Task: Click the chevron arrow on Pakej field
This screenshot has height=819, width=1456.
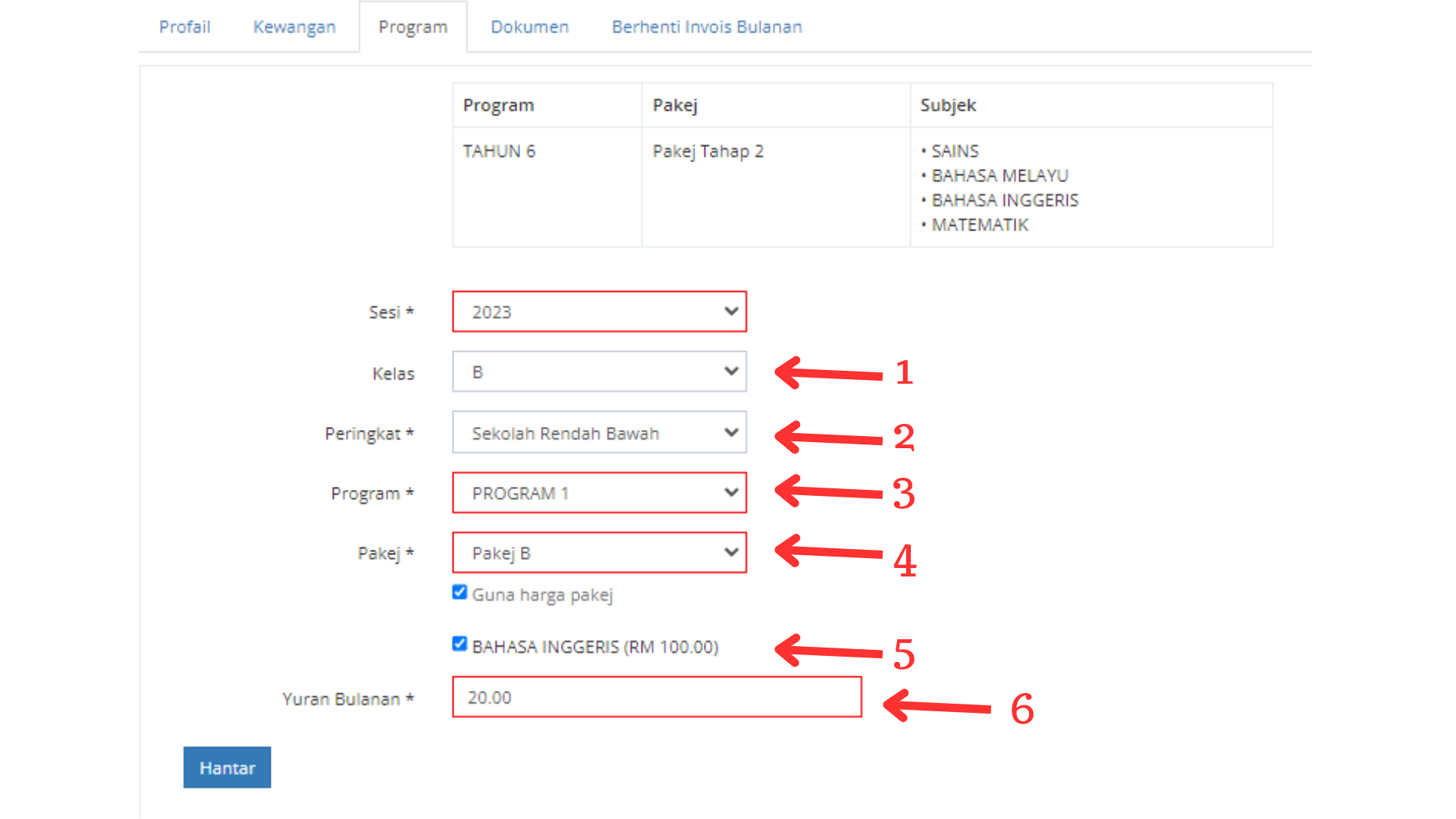Action: (x=731, y=552)
